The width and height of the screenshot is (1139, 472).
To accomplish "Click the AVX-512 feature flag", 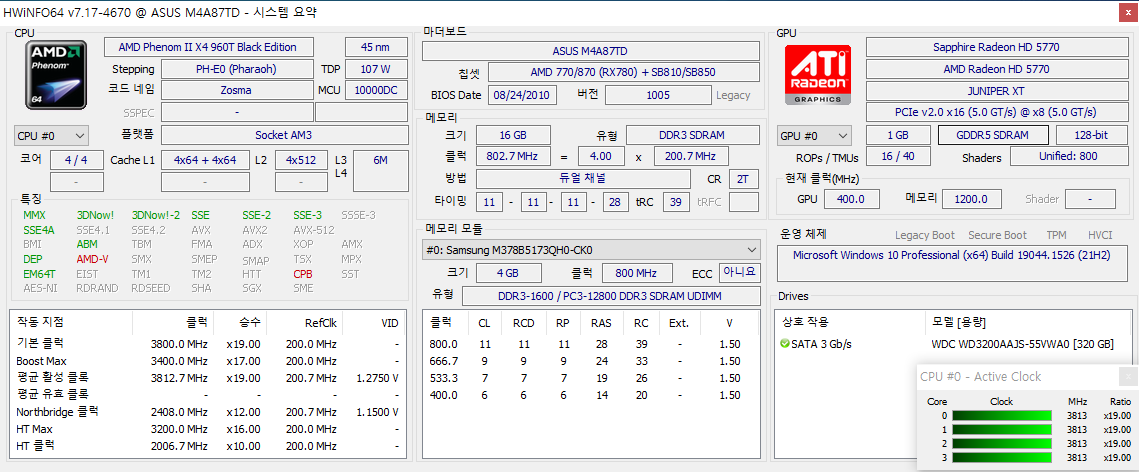I will coord(314,229).
